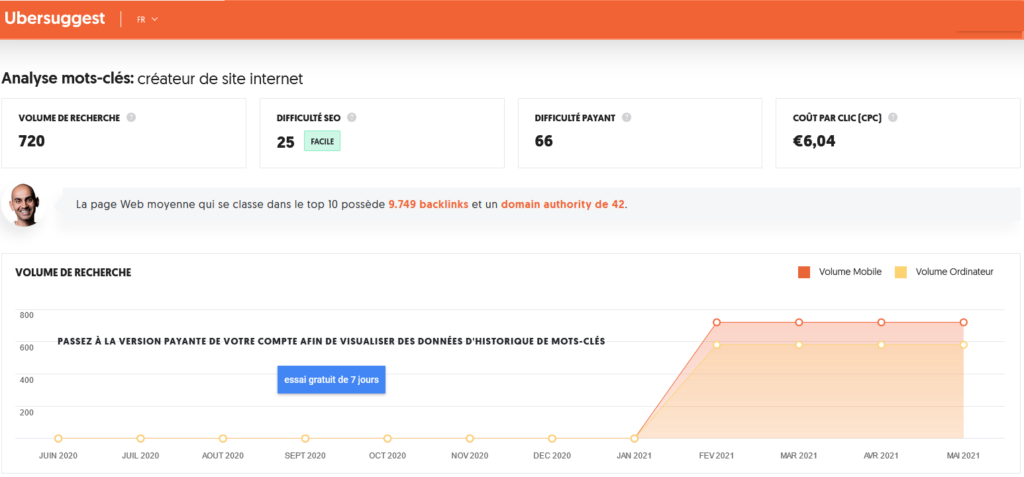Click the SEO difficulty value 25
Viewport: 1024px width, 477px height.
[x=285, y=142]
